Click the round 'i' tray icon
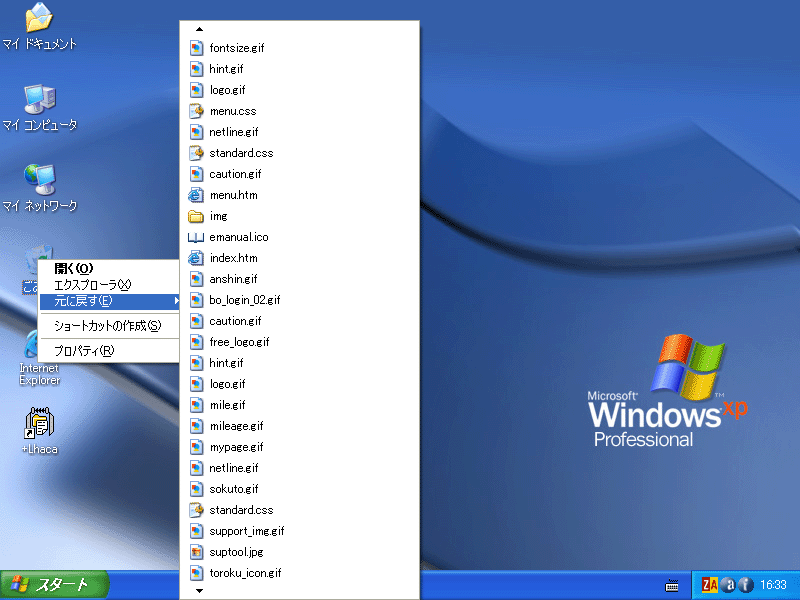The width and height of the screenshot is (800, 600). coord(745,585)
